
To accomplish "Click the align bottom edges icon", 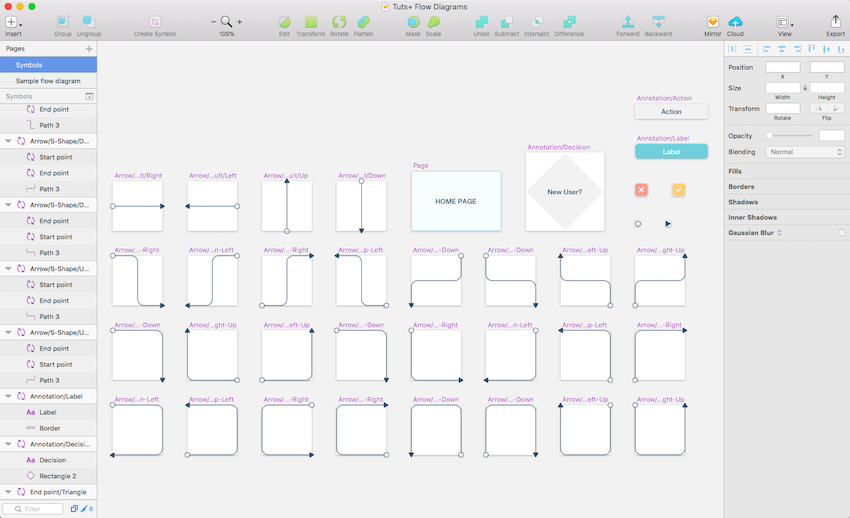I will point(841,49).
